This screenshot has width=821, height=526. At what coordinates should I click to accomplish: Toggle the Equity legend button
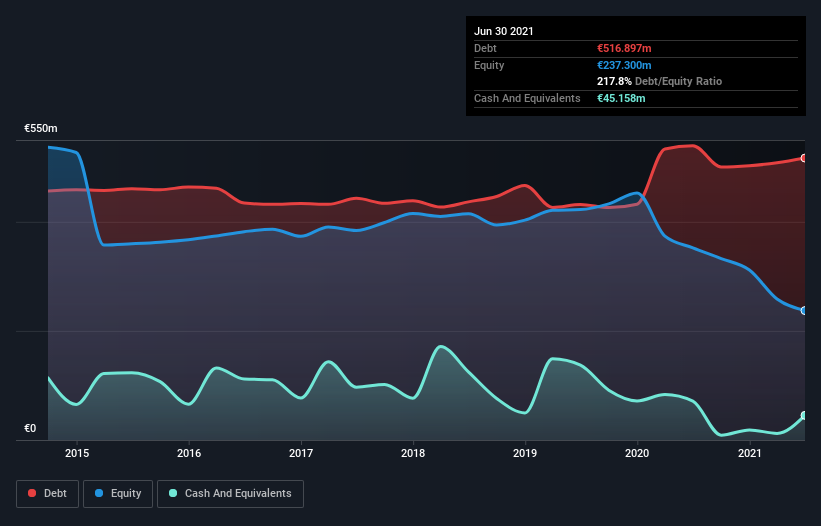click(x=118, y=494)
